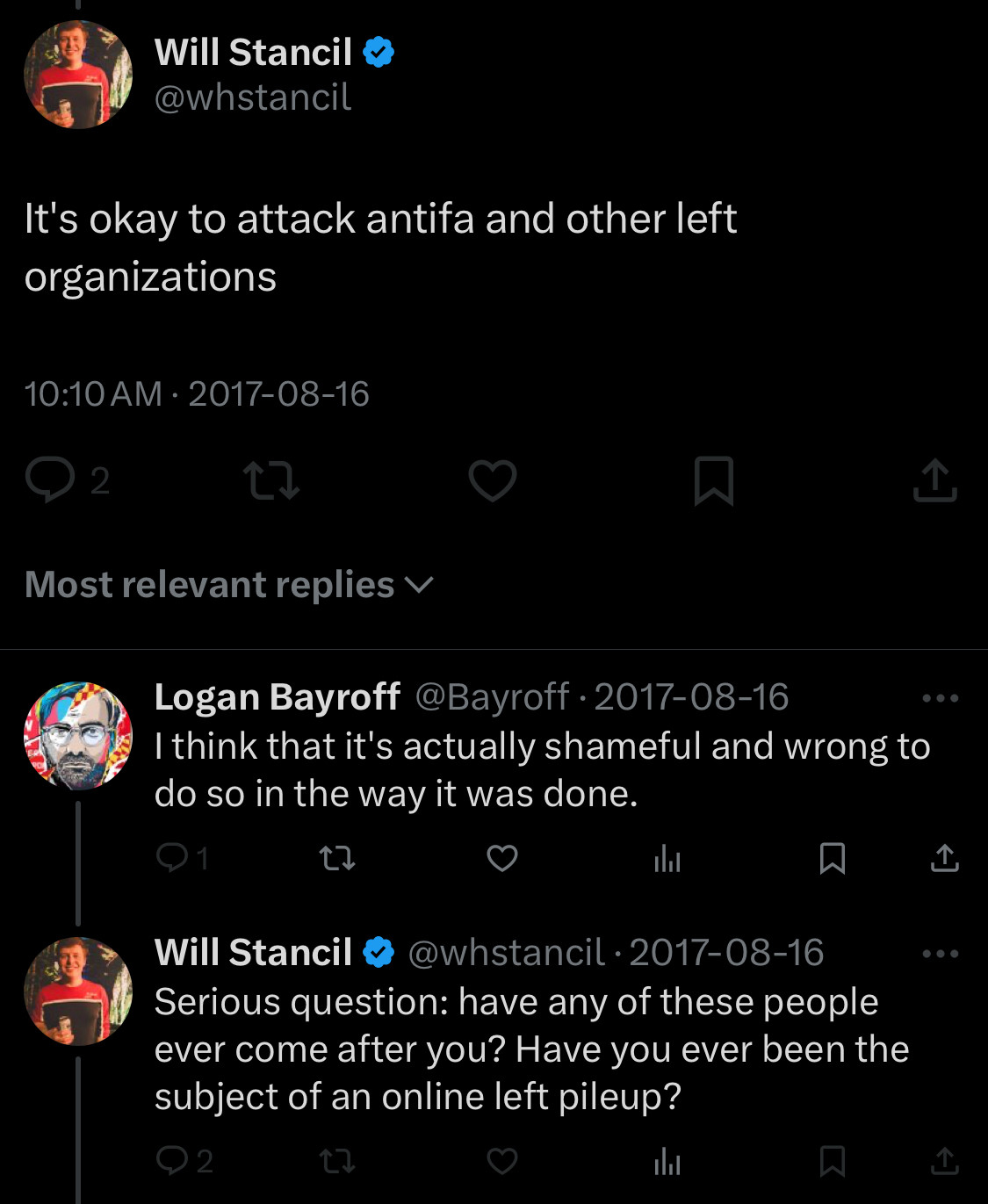The height and width of the screenshot is (1204, 988).
Task: Repost Logan Bayroff's reply
Action: (337, 857)
